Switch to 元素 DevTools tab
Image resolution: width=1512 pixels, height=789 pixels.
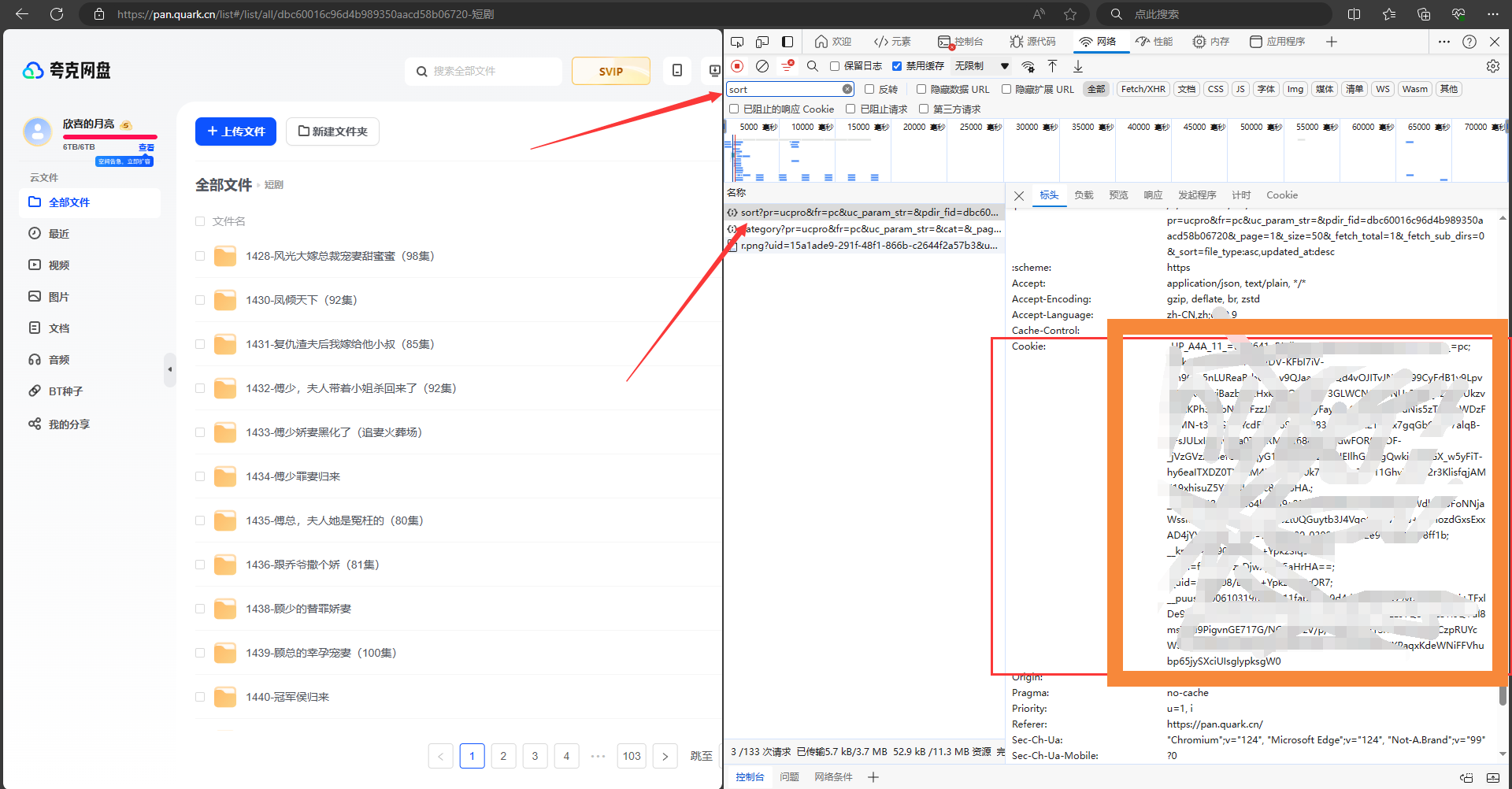(892, 42)
